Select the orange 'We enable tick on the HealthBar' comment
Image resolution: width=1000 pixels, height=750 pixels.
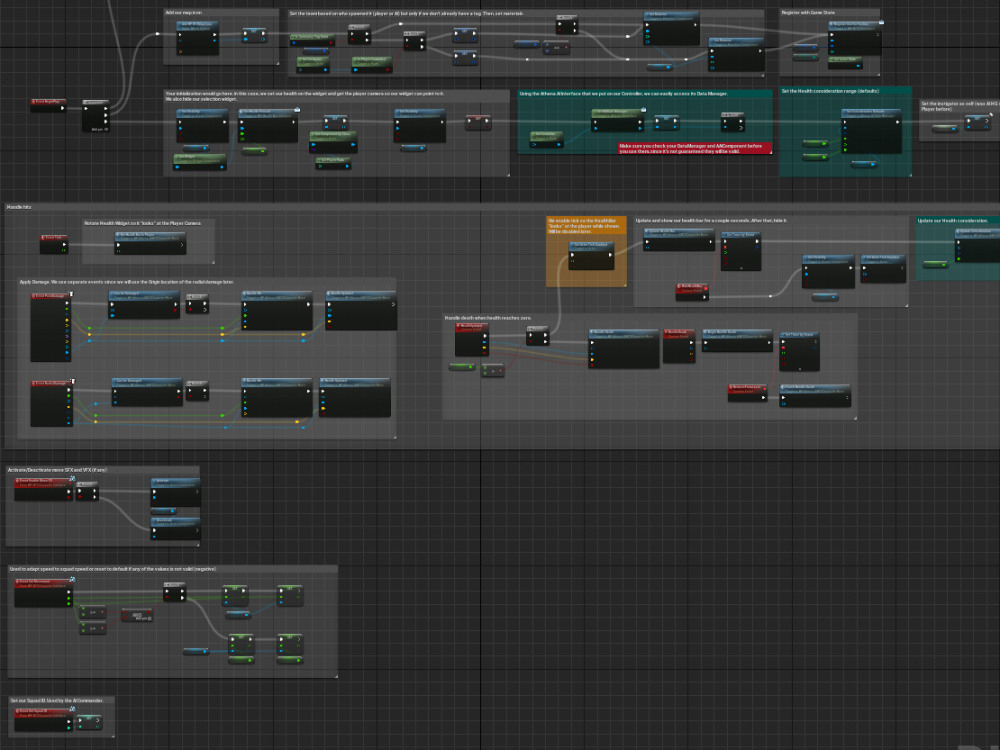(584, 226)
